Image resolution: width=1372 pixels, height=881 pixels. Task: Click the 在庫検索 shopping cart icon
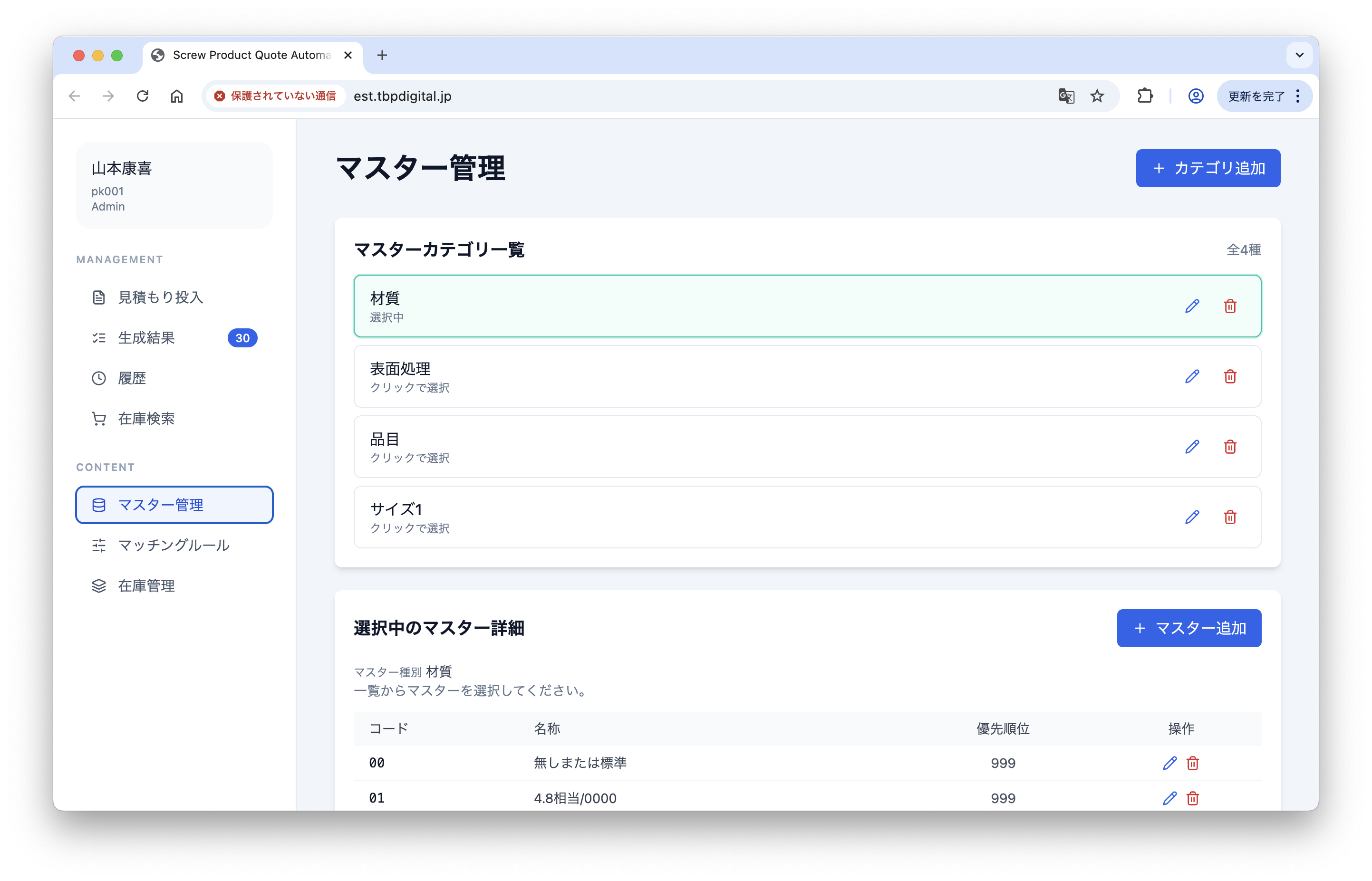[99, 418]
